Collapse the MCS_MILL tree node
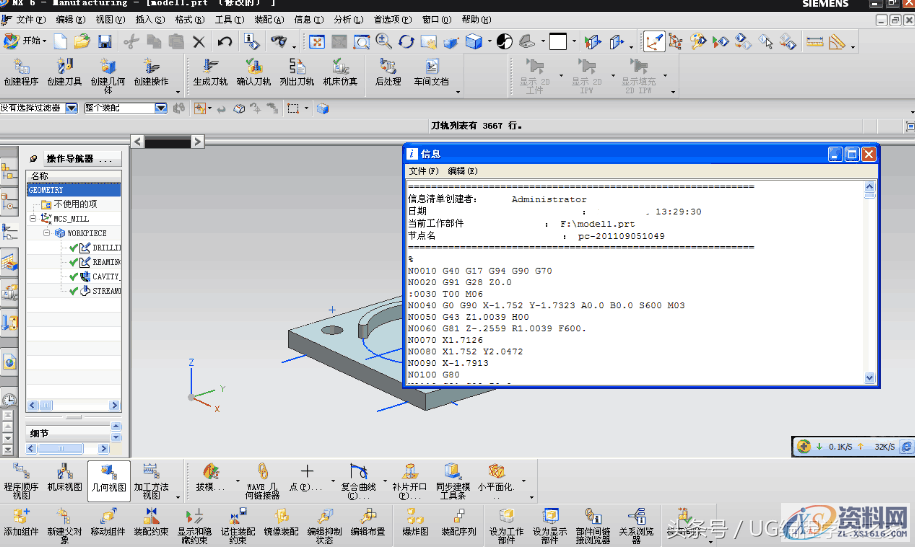 click(x=33, y=218)
